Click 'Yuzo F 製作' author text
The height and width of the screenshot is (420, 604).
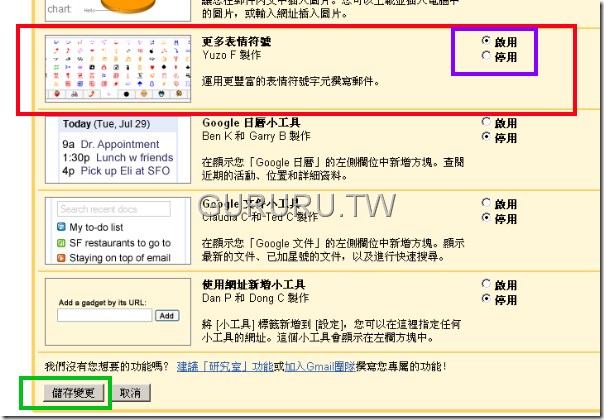point(232,55)
